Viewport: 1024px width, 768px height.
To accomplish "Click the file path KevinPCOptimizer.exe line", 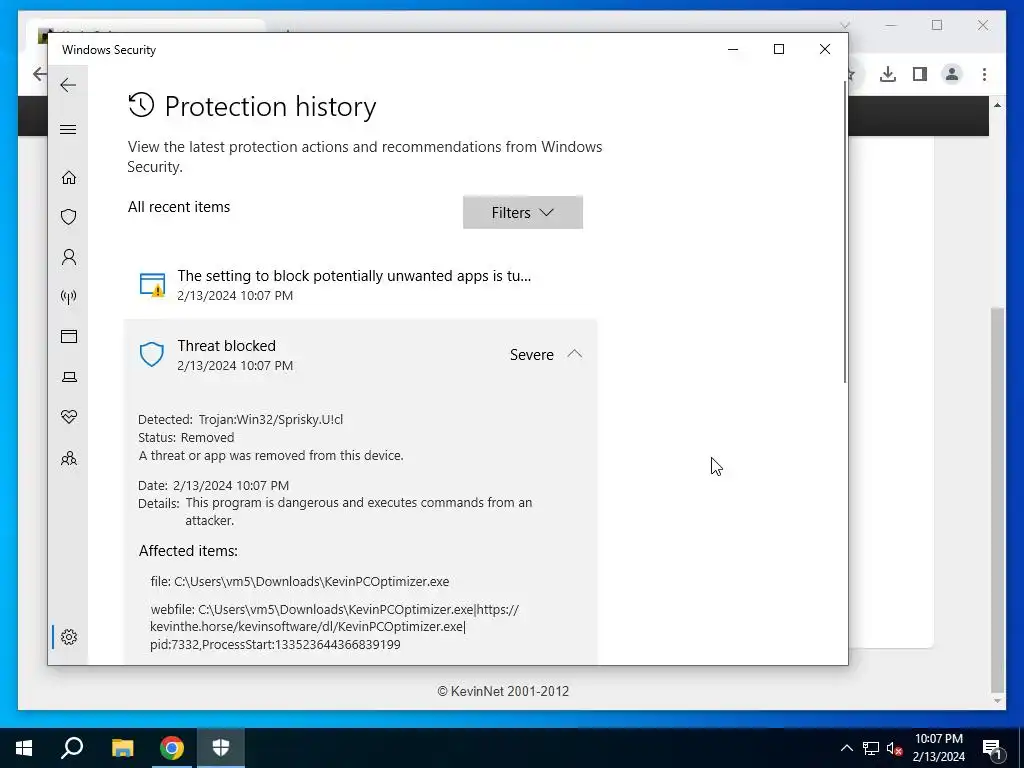I will [300, 581].
